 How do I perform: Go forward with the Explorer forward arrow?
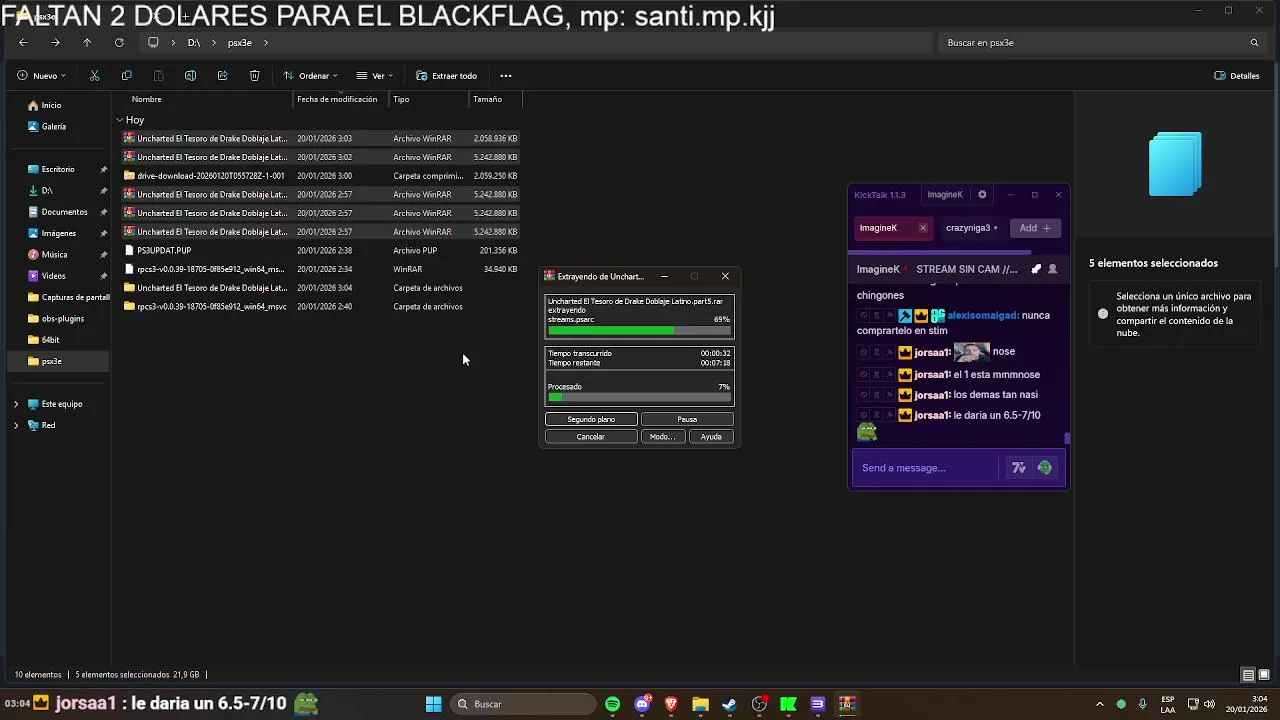(55, 43)
